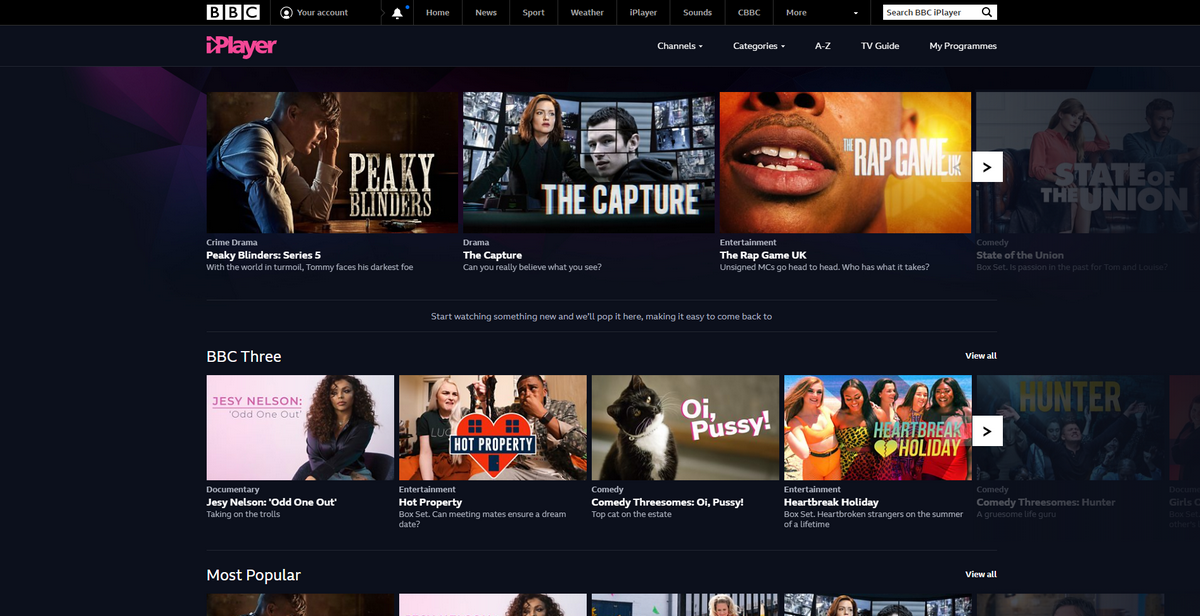Open the Sounds nav item

pos(697,13)
